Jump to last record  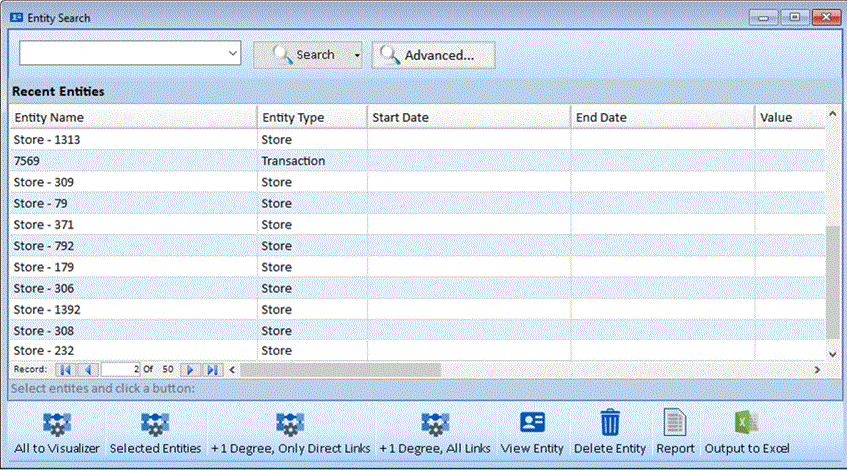coord(212,370)
